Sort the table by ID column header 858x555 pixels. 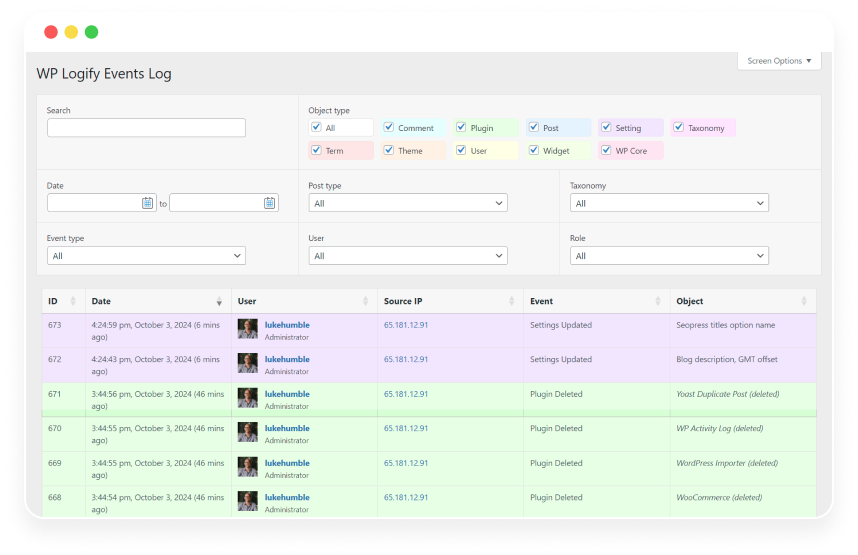tap(53, 301)
